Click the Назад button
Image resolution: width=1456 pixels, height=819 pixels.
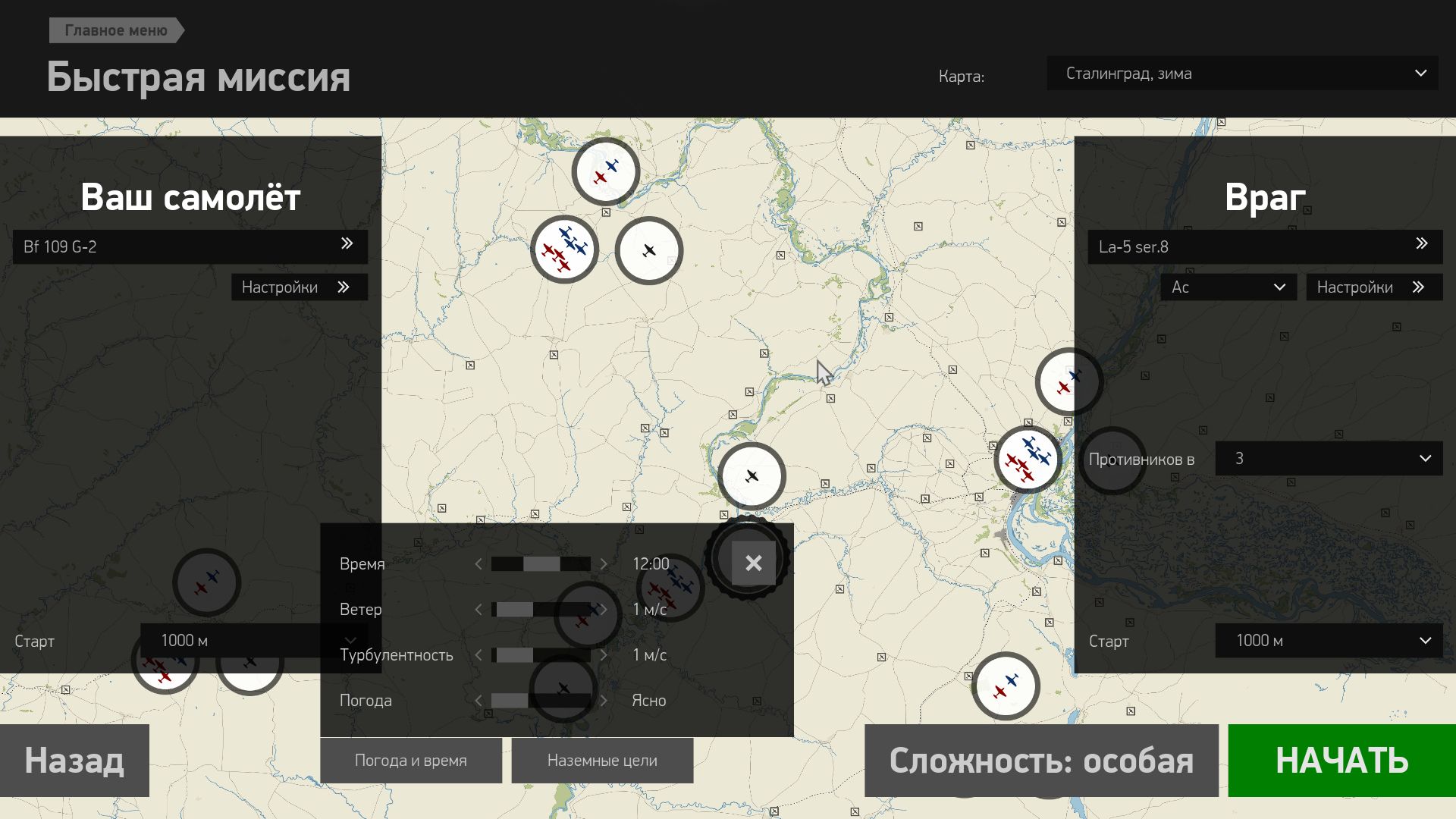[x=74, y=761]
